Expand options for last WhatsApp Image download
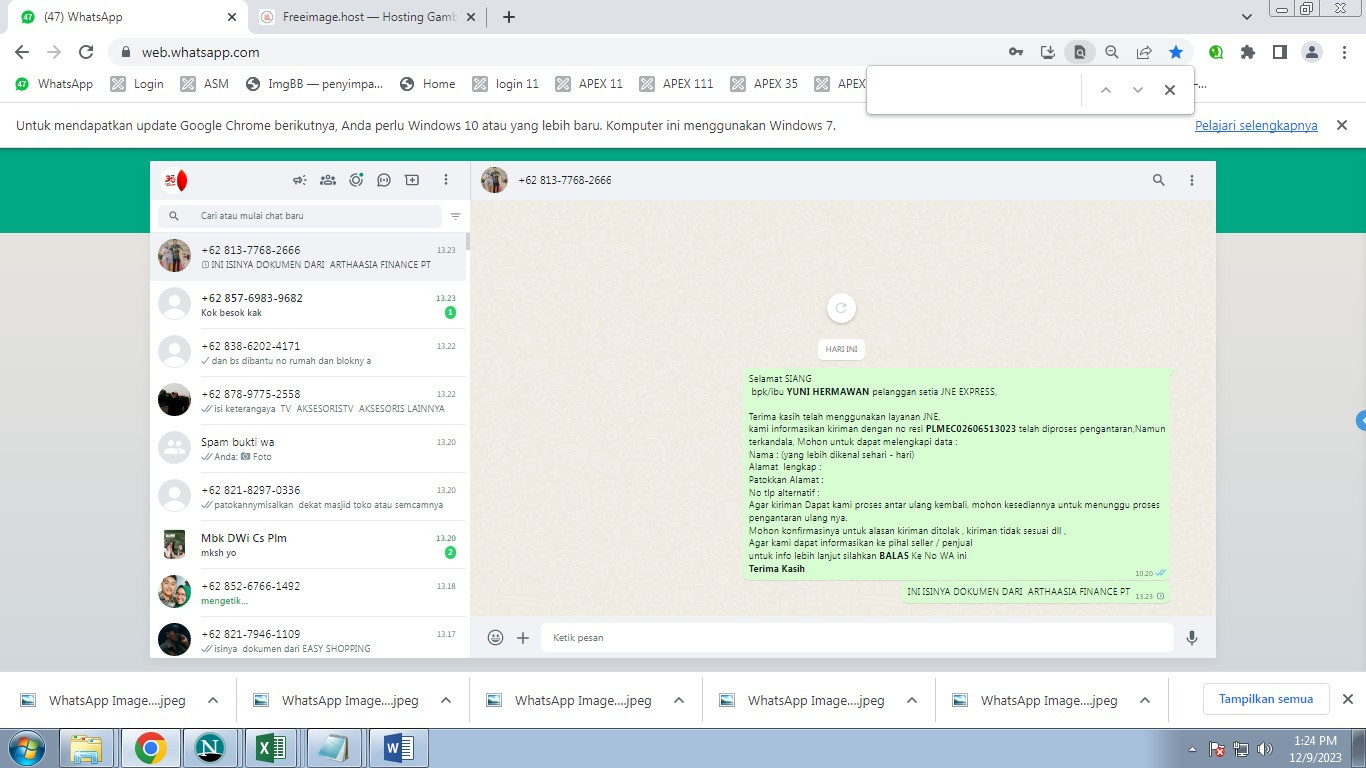This screenshot has width=1366, height=768. pyautogui.click(x=1144, y=701)
